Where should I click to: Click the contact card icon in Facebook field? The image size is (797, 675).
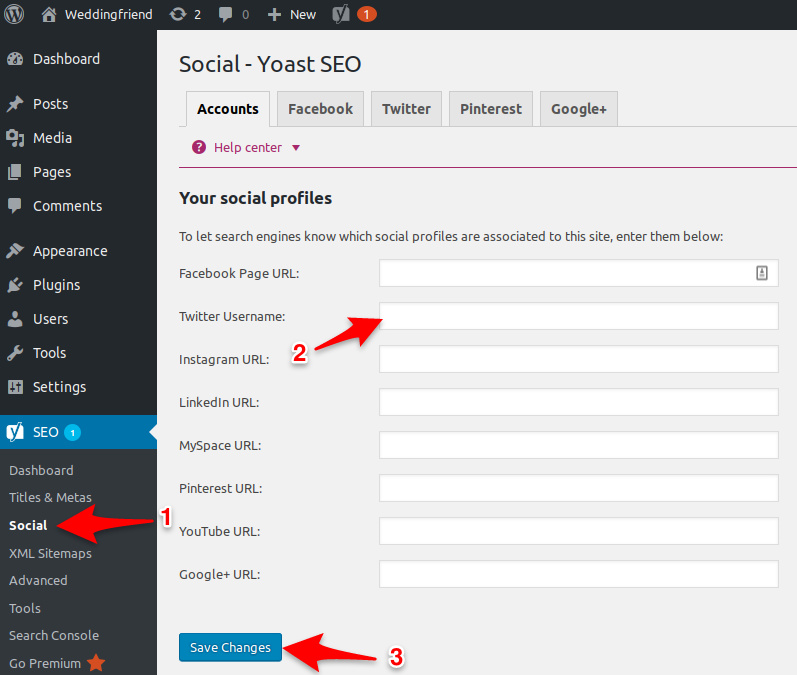click(761, 273)
